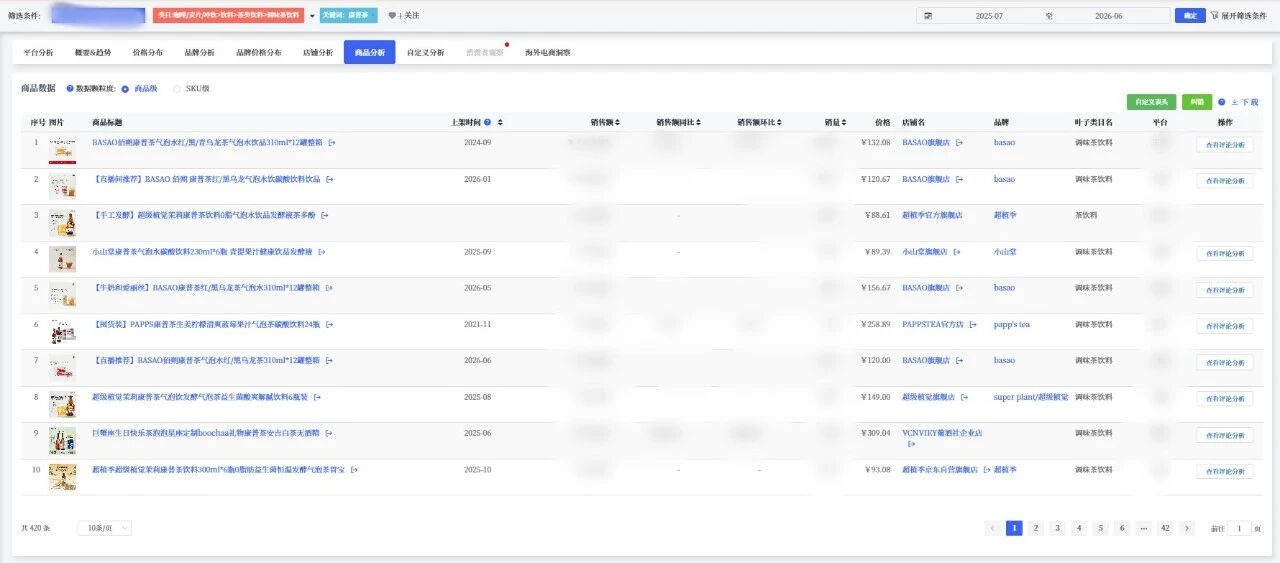Open category filter dropdown arrow
Viewport: 1280px width, 563px height.
click(312, 16)
